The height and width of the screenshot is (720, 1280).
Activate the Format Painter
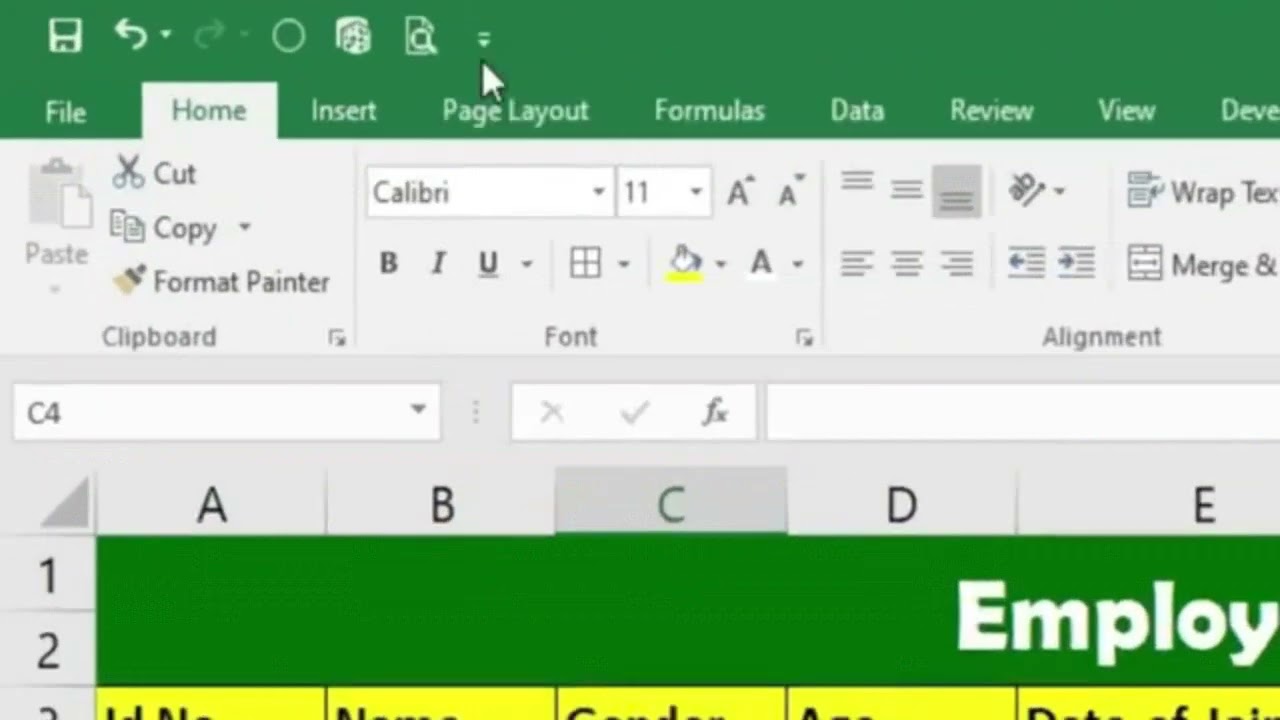(221, 282)
